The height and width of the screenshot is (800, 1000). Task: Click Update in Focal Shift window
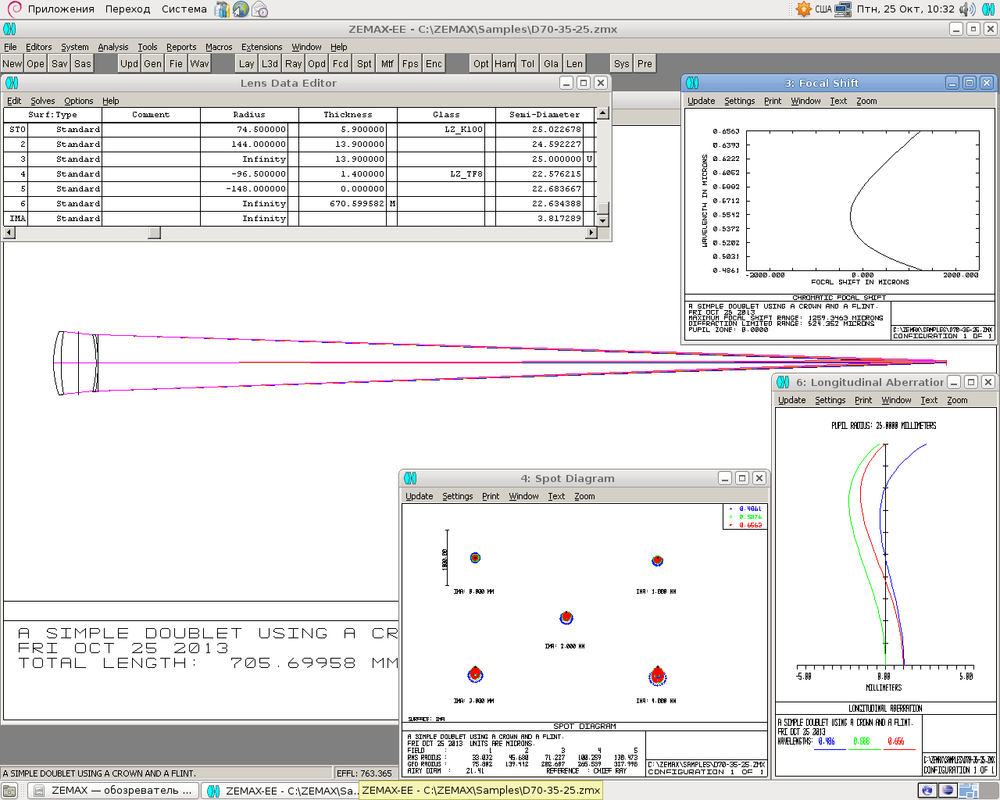click(701, 101)
